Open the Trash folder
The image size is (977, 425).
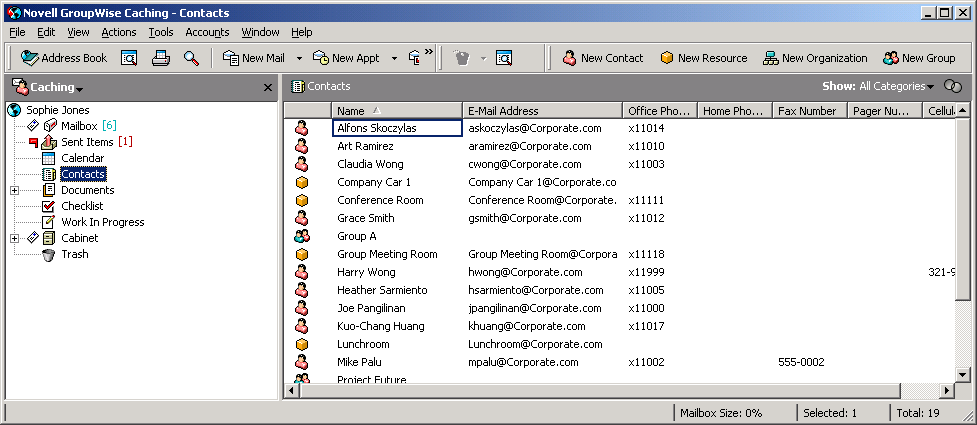74,254
